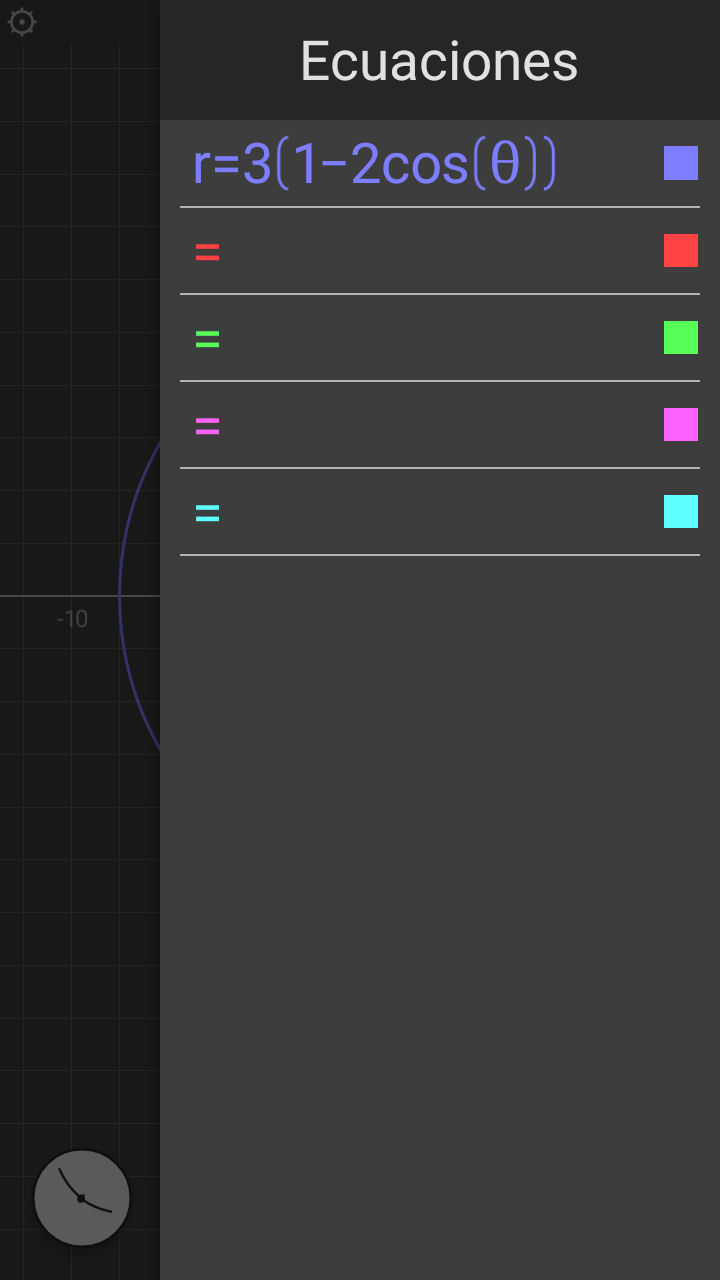Select the empty magenta equation field
This screenshot has width=720, height=1280.
click(x=420, y=425)
